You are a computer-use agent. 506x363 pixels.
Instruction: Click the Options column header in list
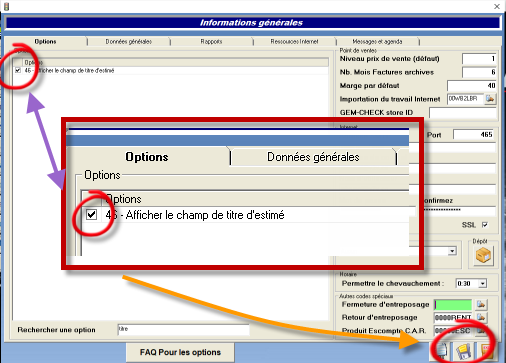pyautogui.click(x=175, y=62)
